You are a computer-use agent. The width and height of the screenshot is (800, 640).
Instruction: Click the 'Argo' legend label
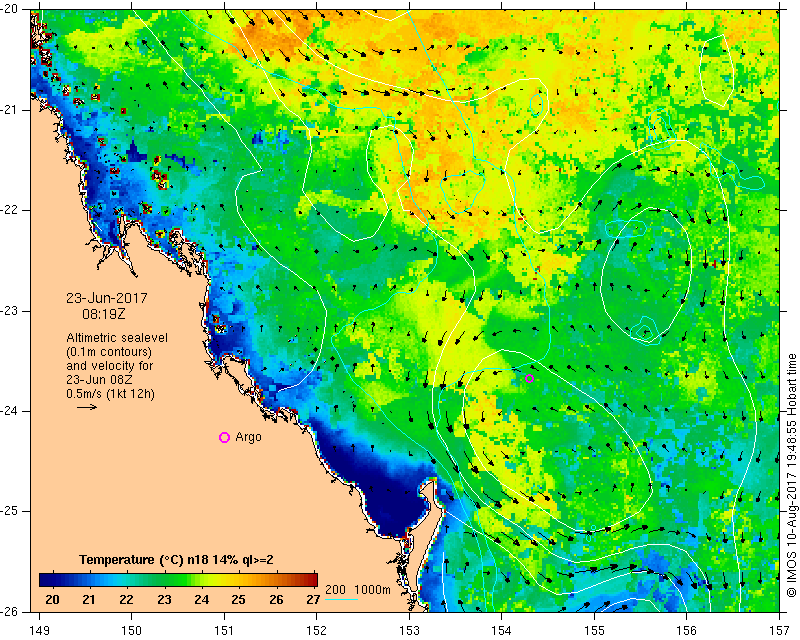[x=248, y=437]
